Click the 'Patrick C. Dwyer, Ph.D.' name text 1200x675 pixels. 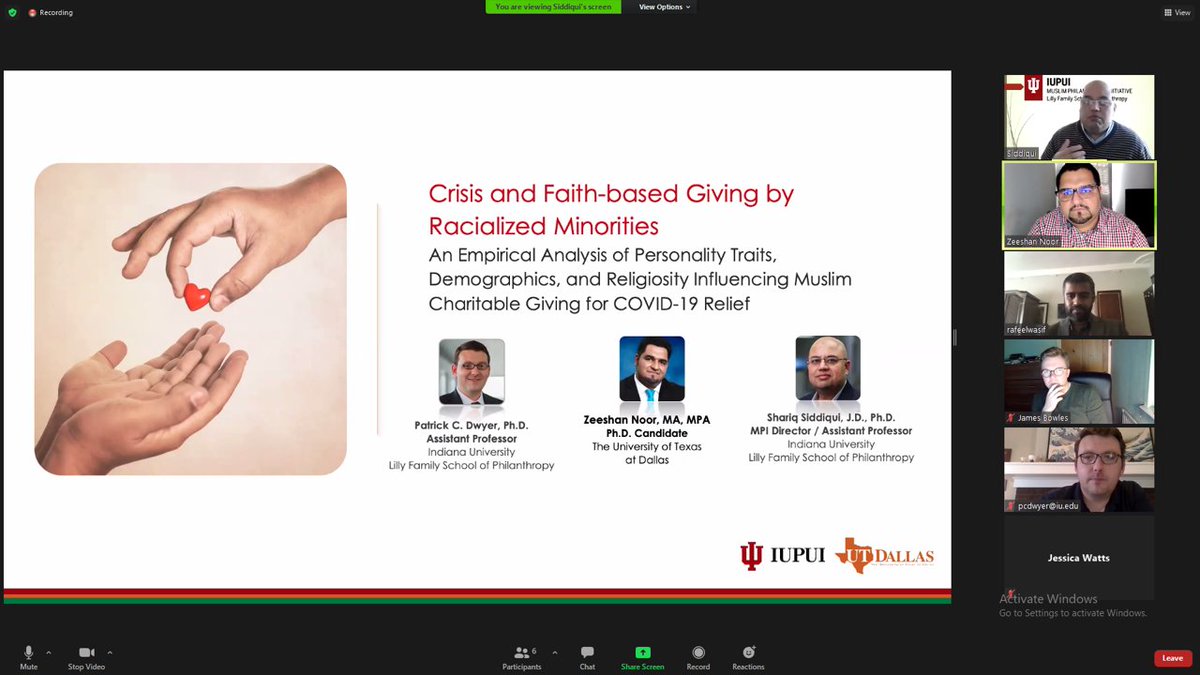pos(471,425)
